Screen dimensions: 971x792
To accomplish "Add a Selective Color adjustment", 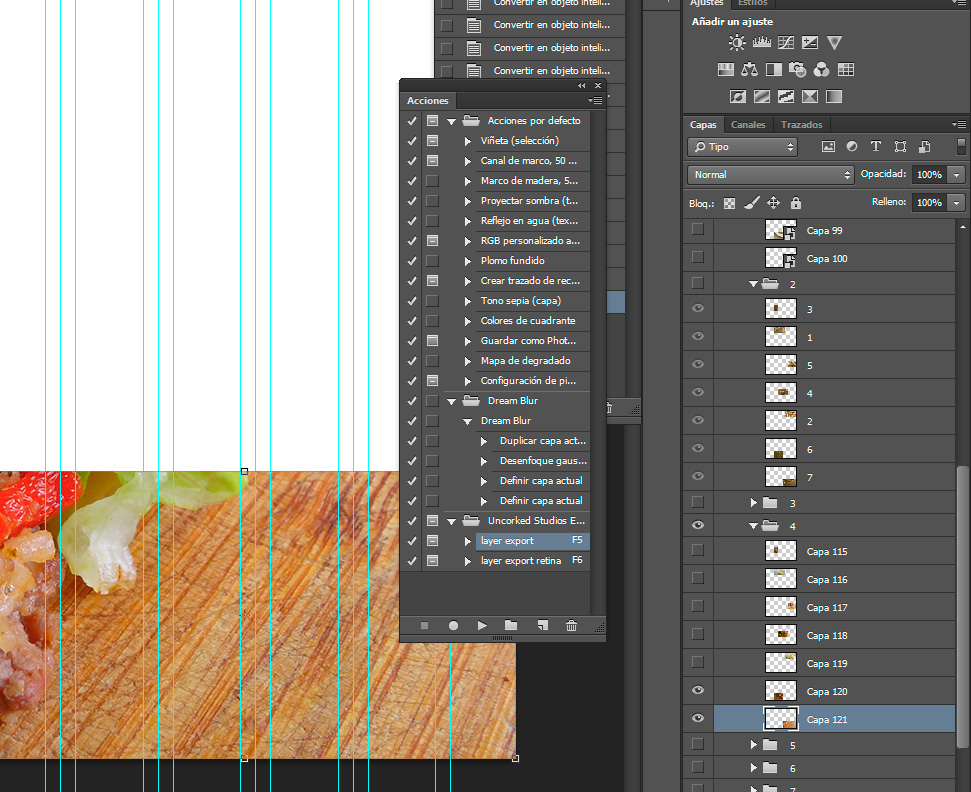I will [x=810, y=97].
